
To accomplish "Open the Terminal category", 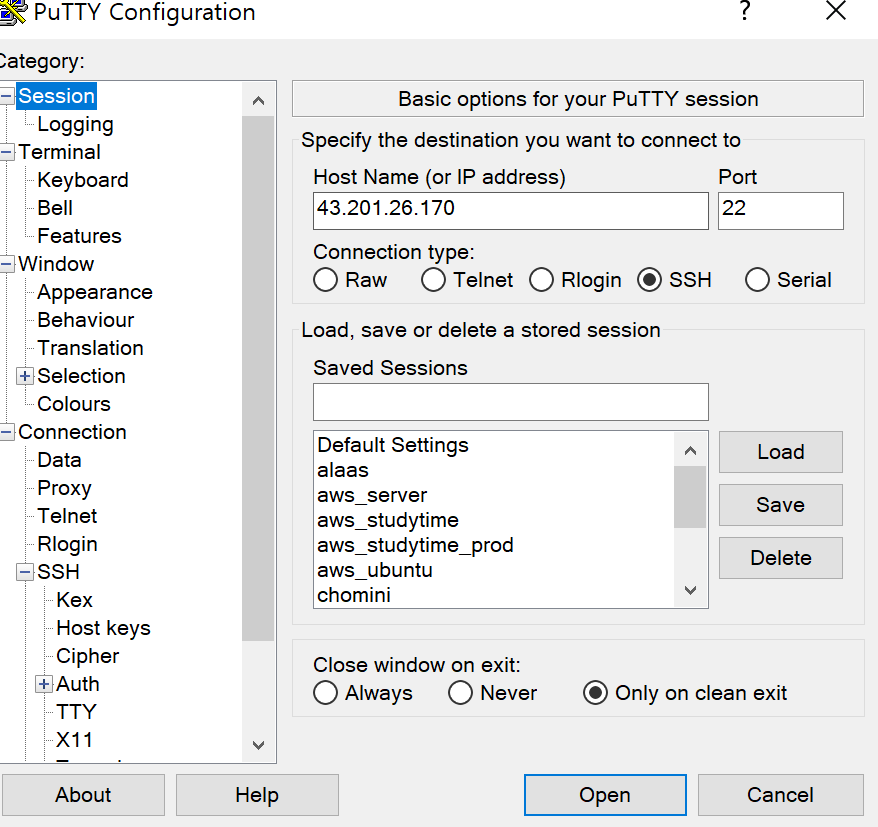I will (59, 152).
